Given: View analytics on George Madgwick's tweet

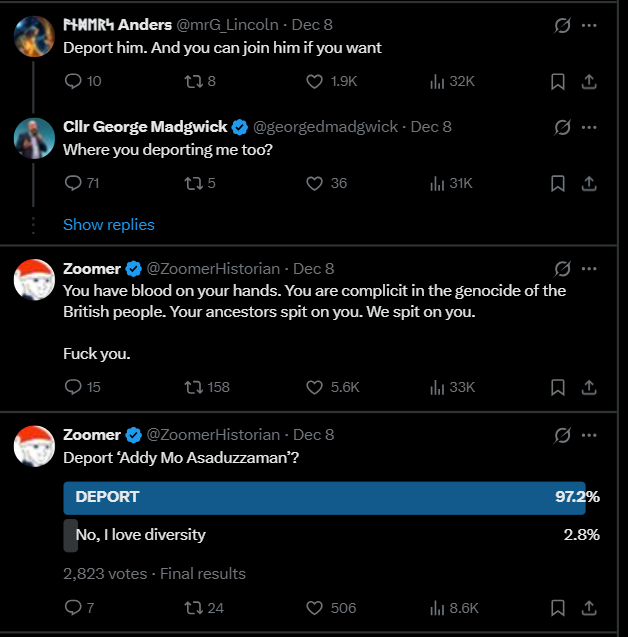Looking at the screenshot, I should pos(437,183).
